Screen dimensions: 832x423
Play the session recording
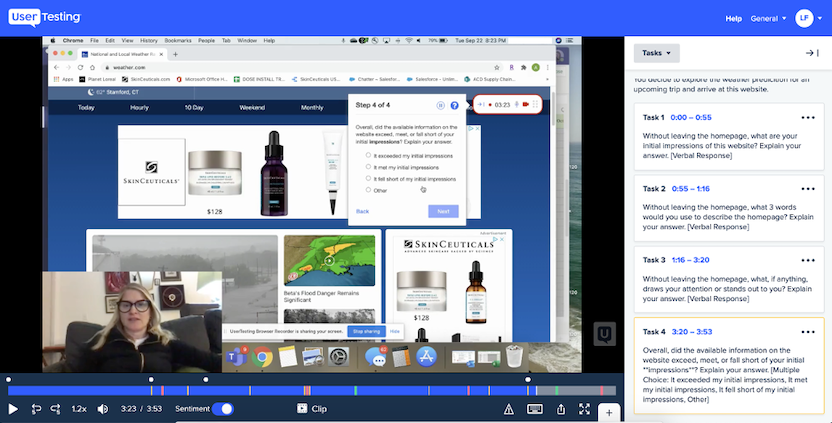(x=13, y=409)
